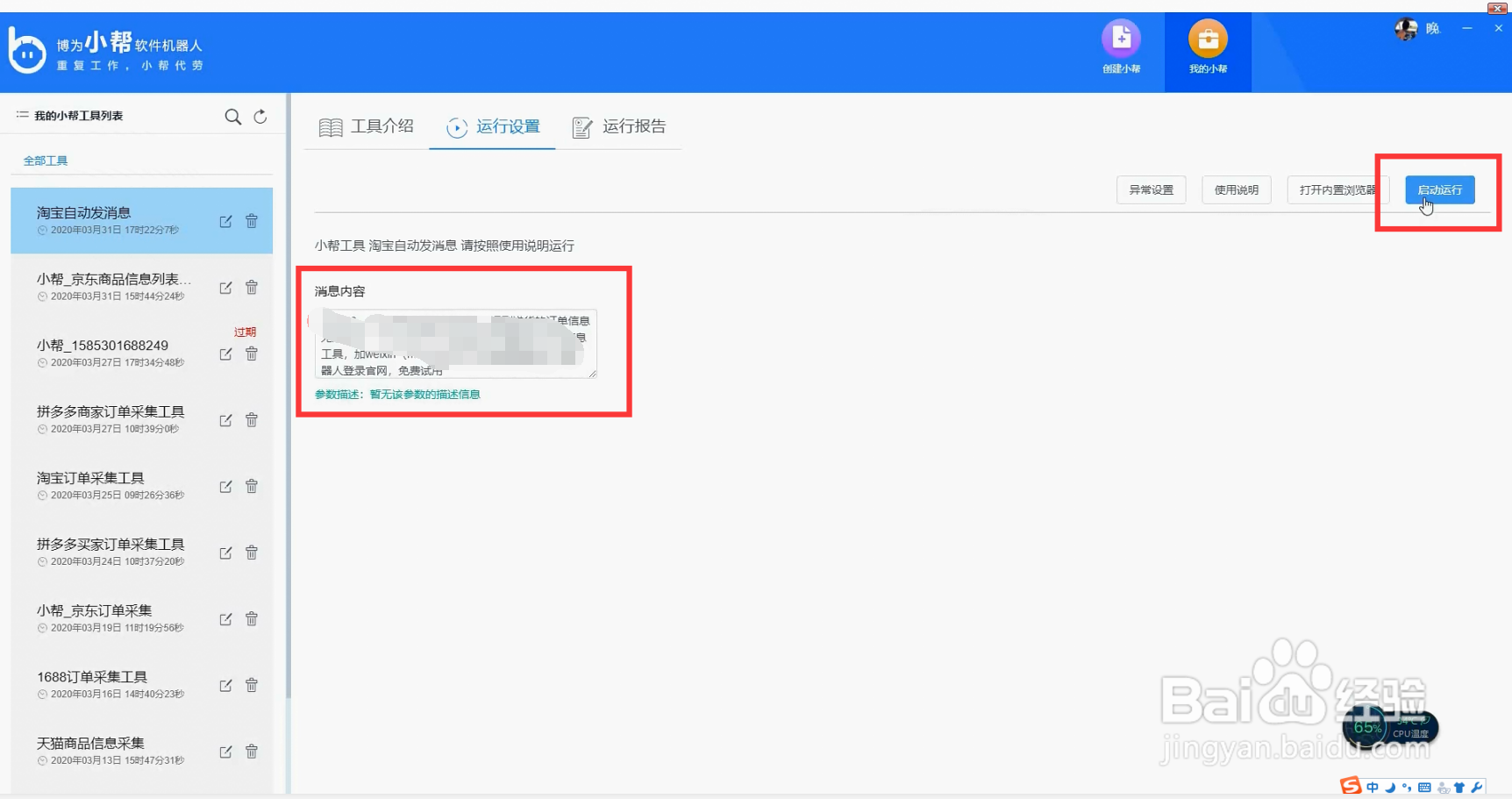
Task: Click the 打开内置浏览器 button
Action: (x=1337, y=189)
